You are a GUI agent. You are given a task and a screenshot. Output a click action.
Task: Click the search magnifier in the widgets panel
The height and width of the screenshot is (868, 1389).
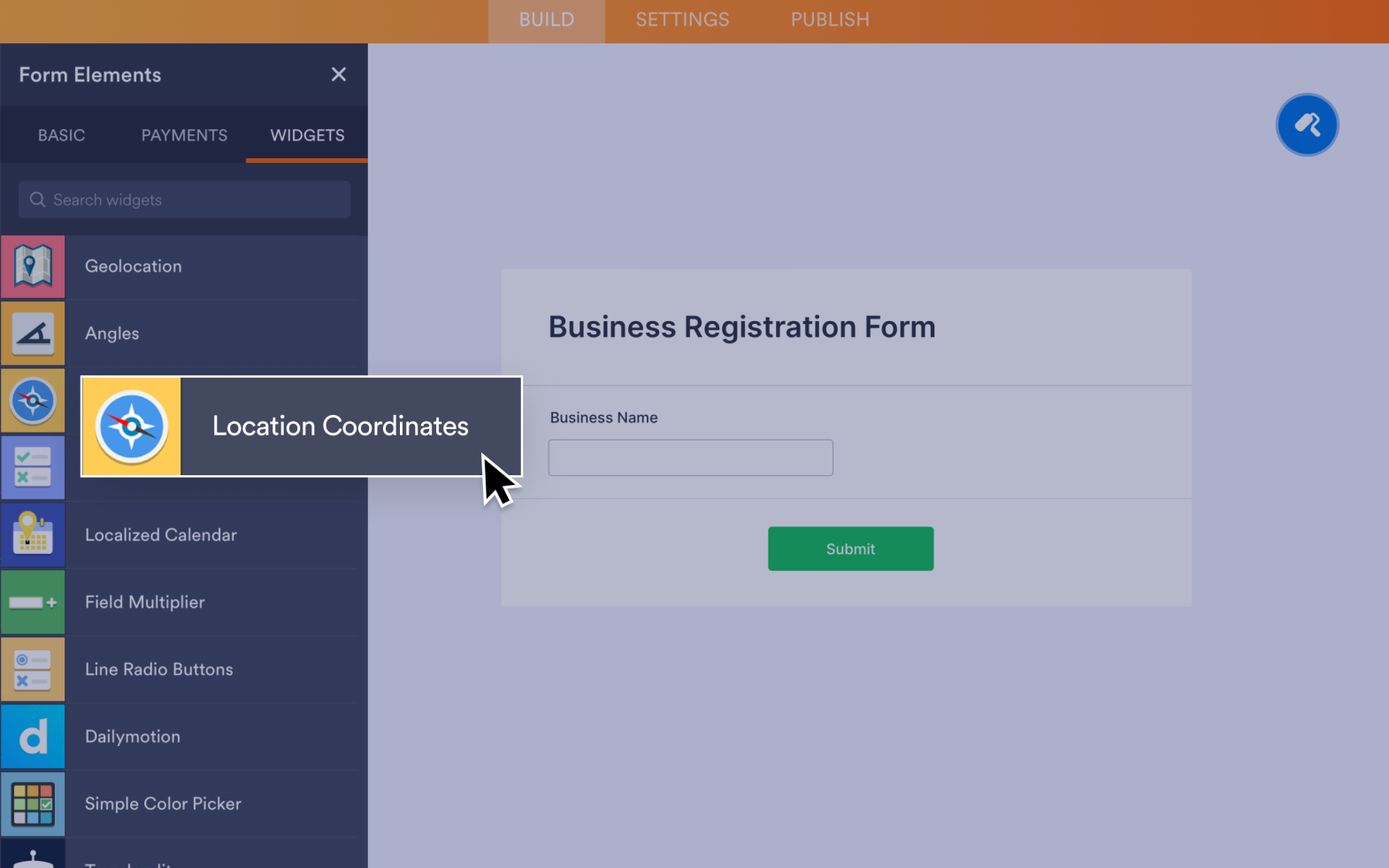[x=37, y=199]
